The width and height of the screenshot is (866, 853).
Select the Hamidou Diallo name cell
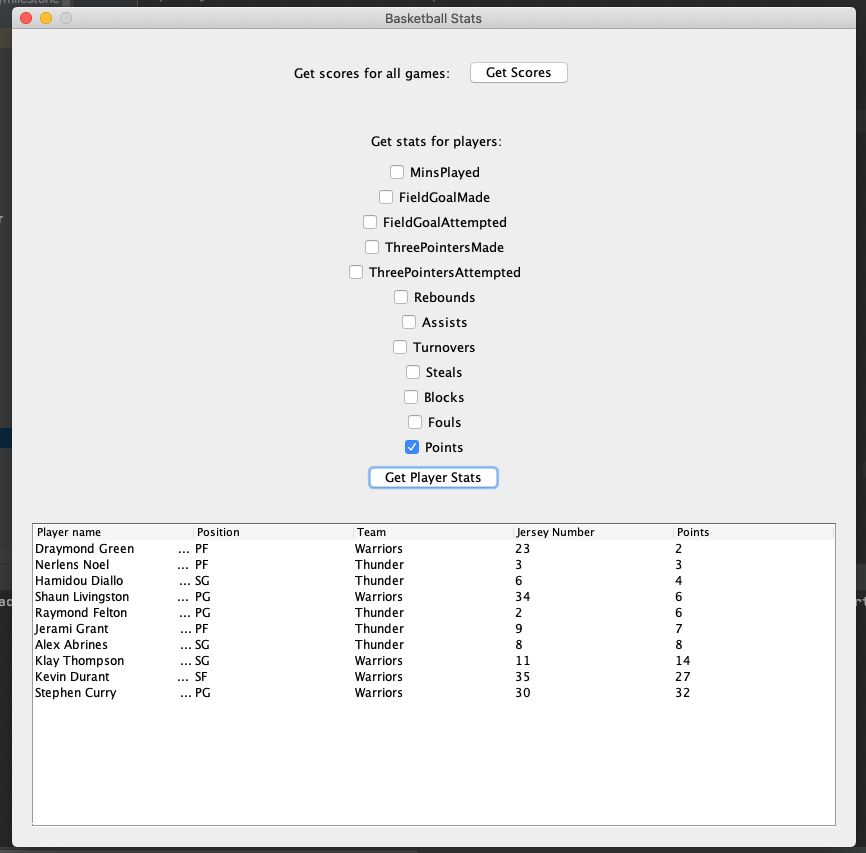[x=113, y=581]
